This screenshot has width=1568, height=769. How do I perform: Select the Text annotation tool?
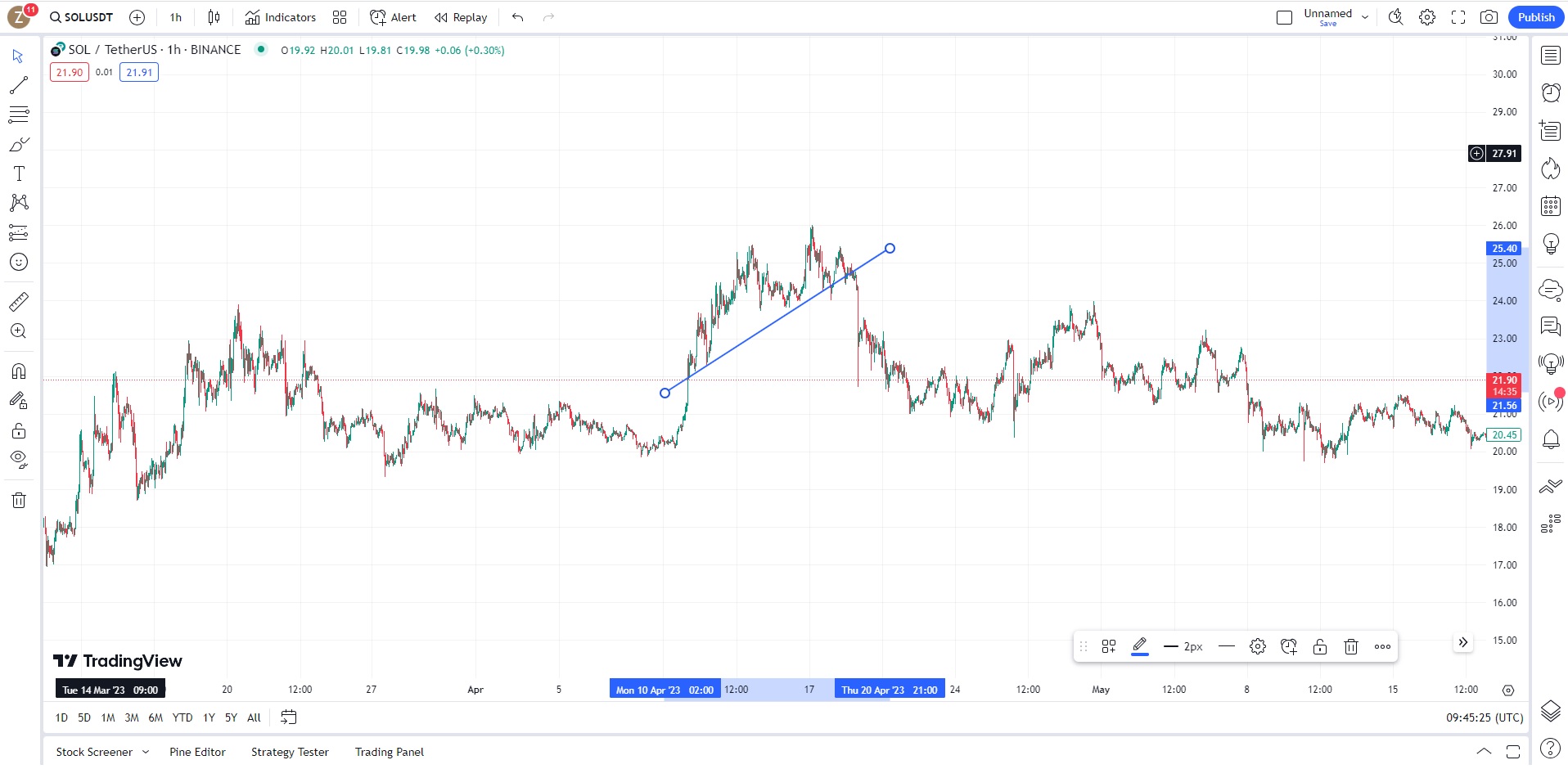pos(18,173)
